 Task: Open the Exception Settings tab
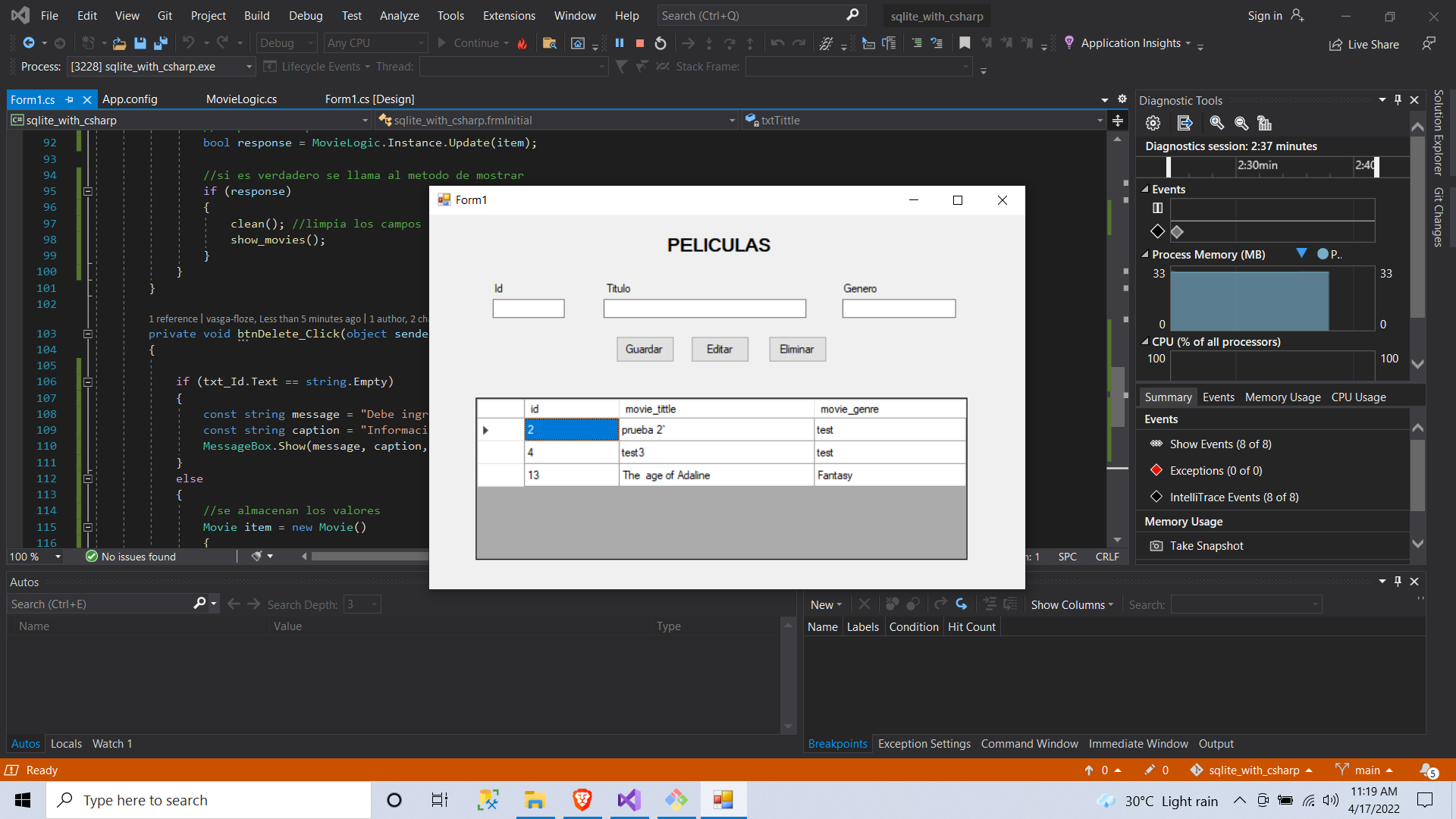(x=924, y=744)
